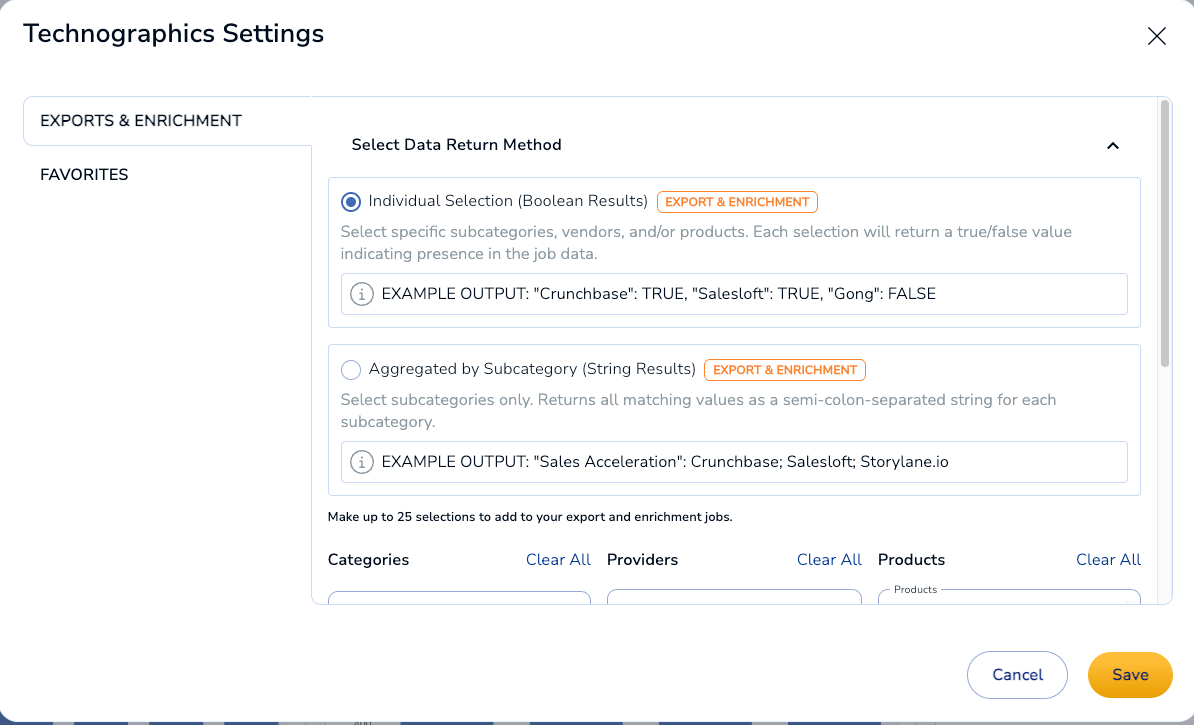The height and width of the screenshot is (725, 1194).
Task: Choose Aggregated by Subcategory (String Results) radio
Action: coord(350,370)
